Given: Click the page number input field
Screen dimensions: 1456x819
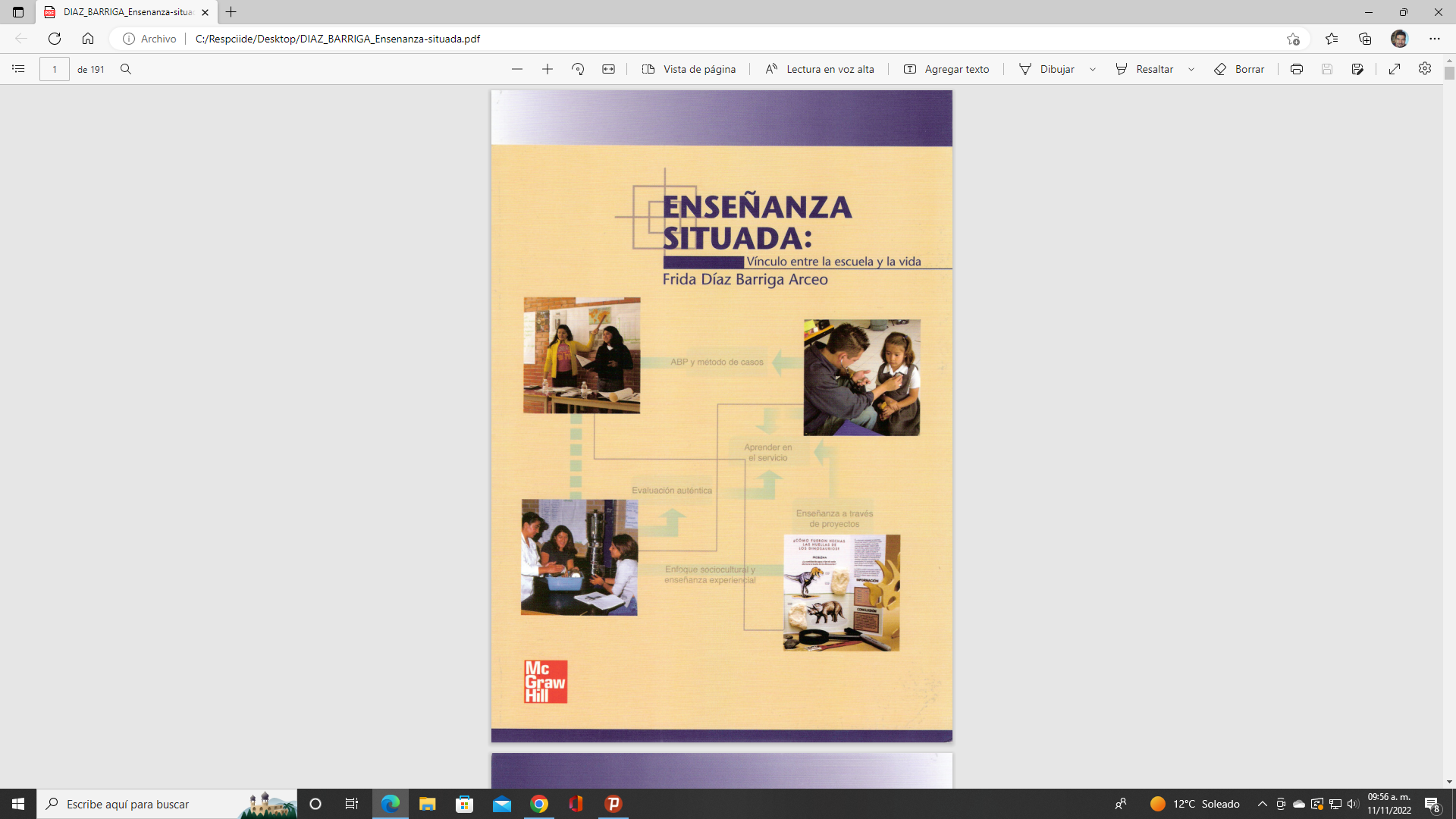Looking at the screenshot, I should coord(55,69).
